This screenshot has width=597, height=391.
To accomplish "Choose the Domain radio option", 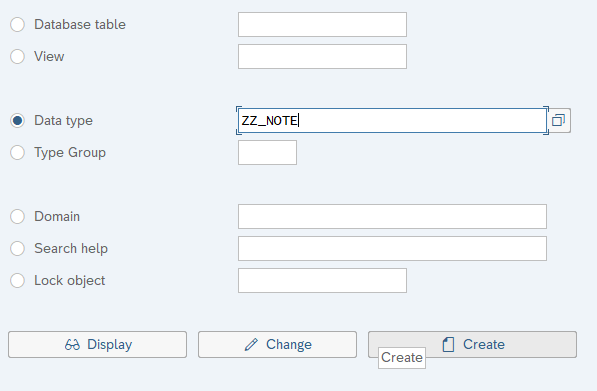I will coord(18,216).
